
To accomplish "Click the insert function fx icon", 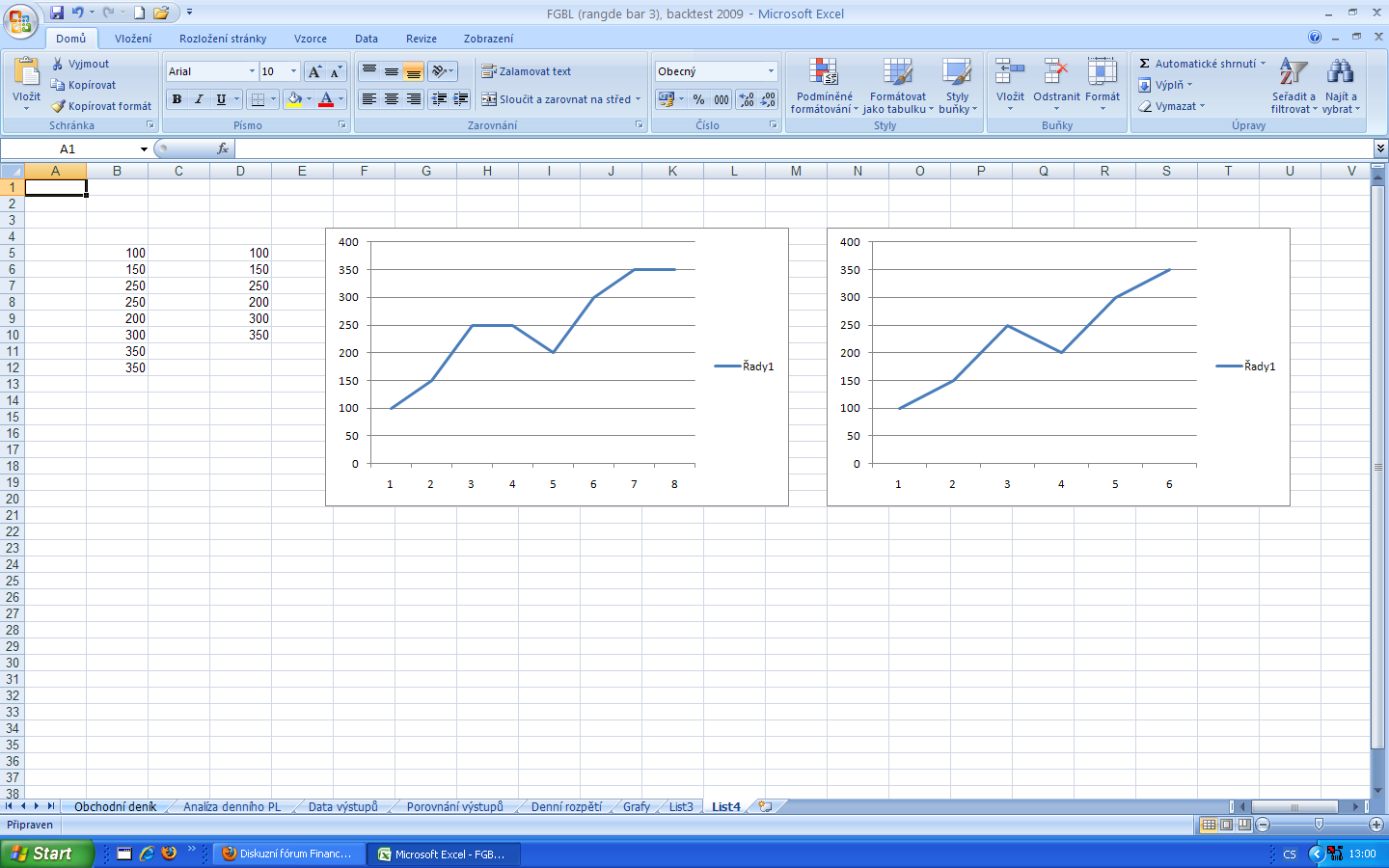I will (x=223, y=149).
